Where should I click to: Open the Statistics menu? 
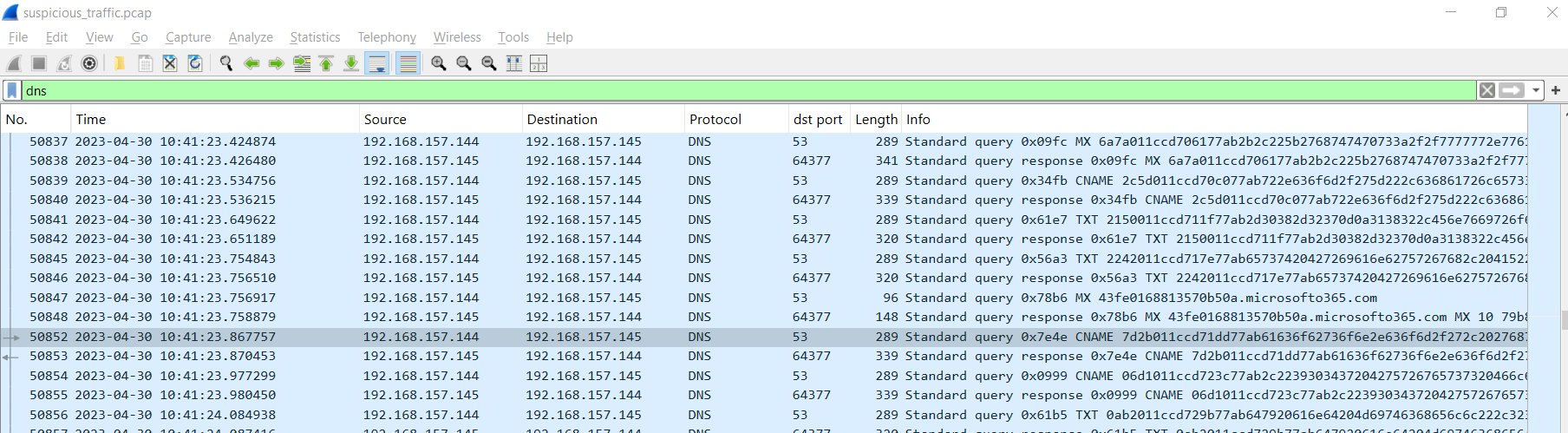click(x=315, y=37)
